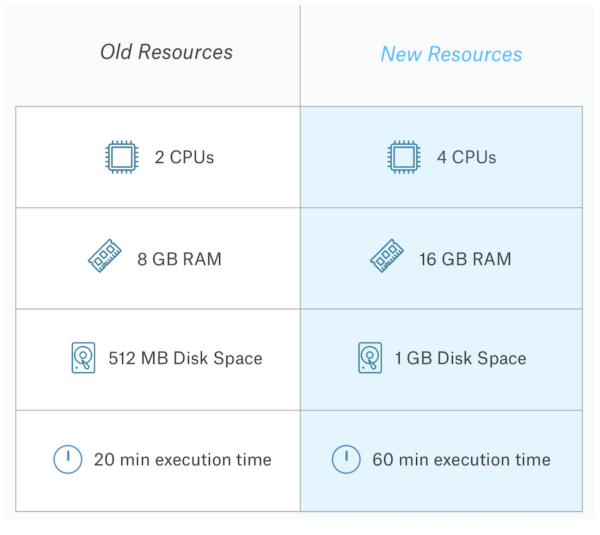Click the hard disk icon beside 1 GB
This screenshot has height=535, width=600.
(x=370, y=358)
